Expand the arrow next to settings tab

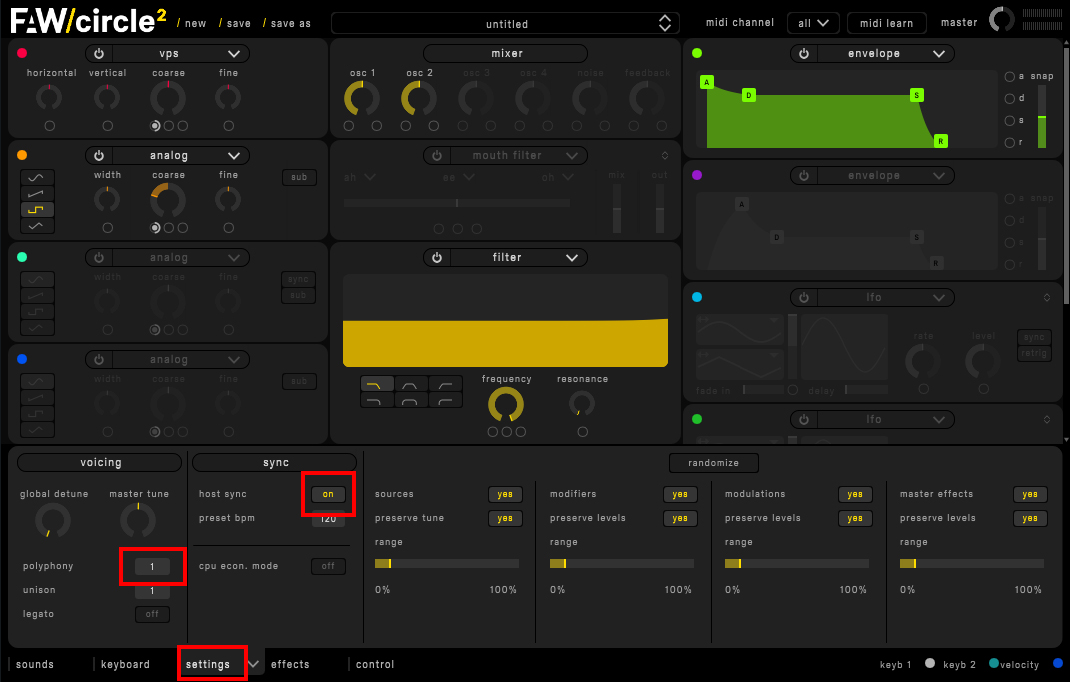click(254, 664)
